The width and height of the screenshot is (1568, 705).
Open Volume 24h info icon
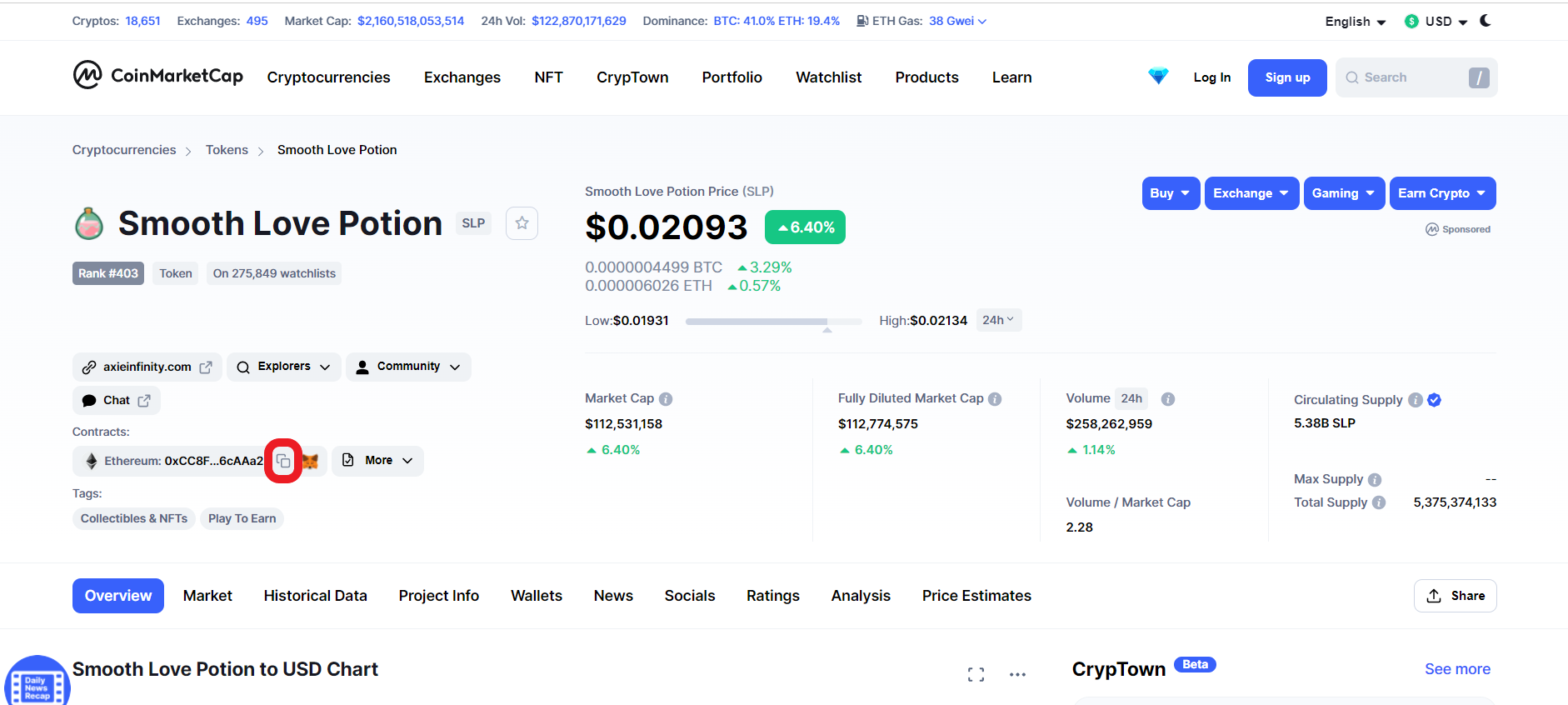[x=1168, y=399]
